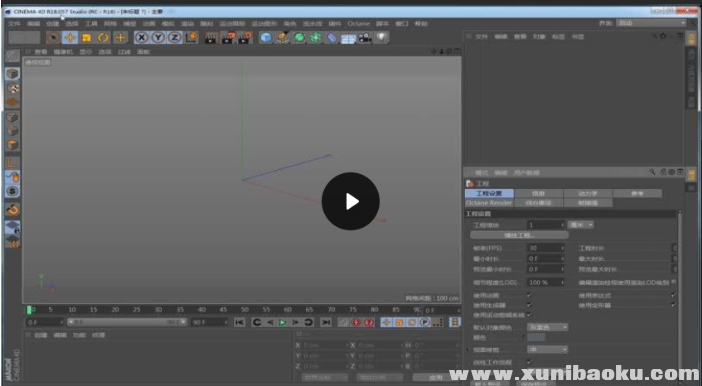
Task: Click the Render View clapperboard icon
Action: click(x=210, y=38)
